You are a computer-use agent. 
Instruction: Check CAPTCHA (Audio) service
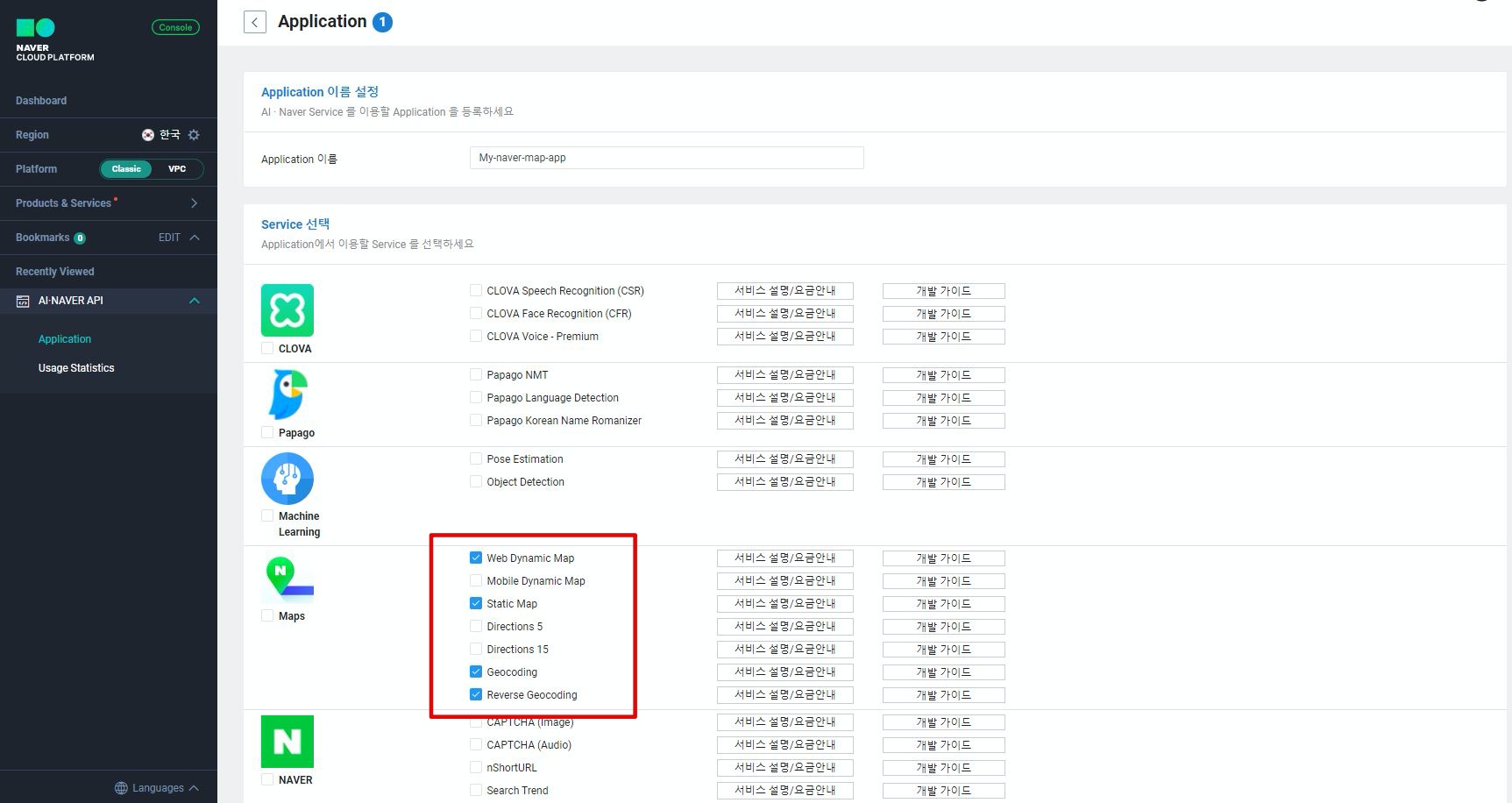(476, 744)
